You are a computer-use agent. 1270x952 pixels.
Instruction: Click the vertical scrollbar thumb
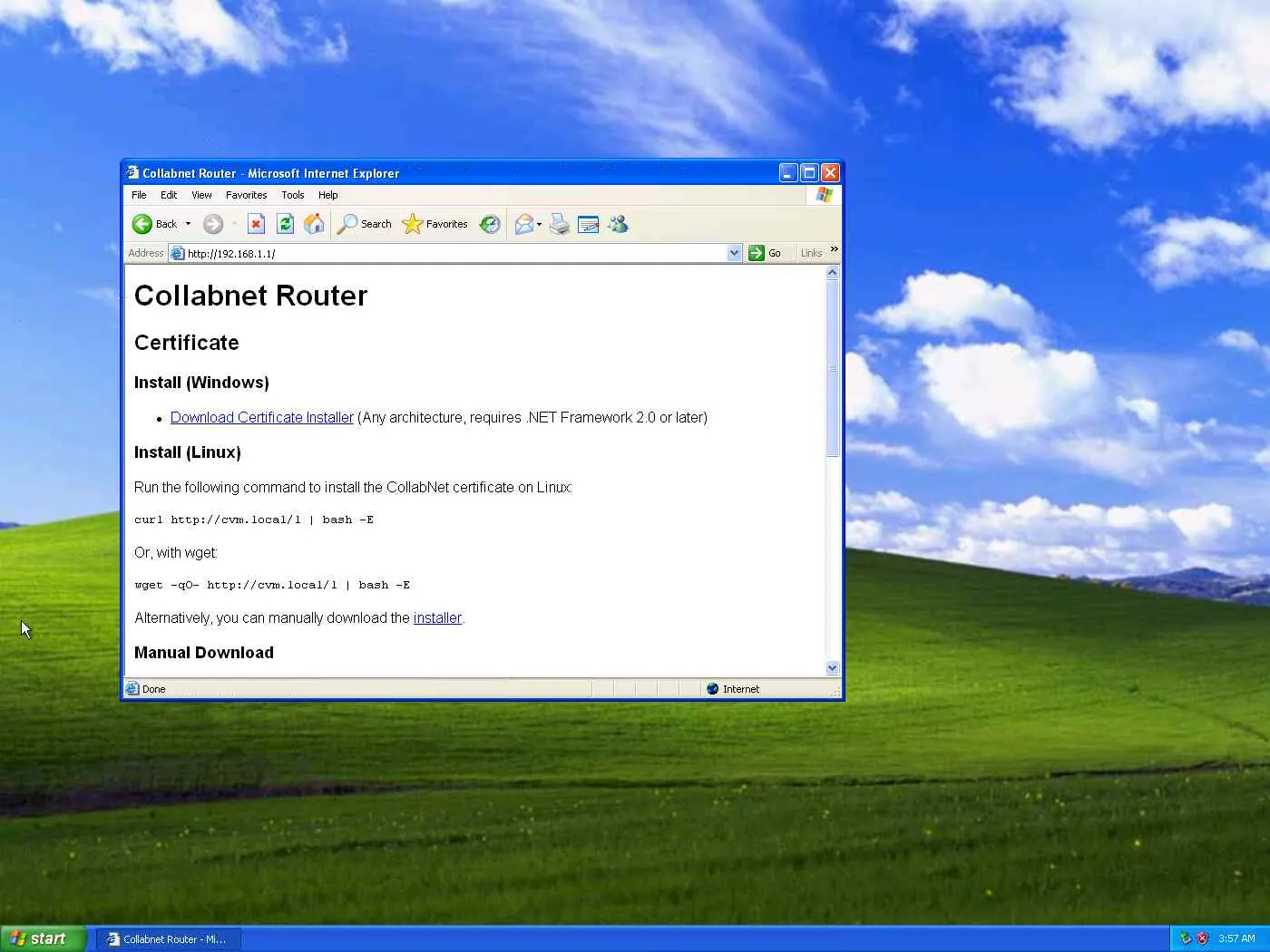click(833, 368)
